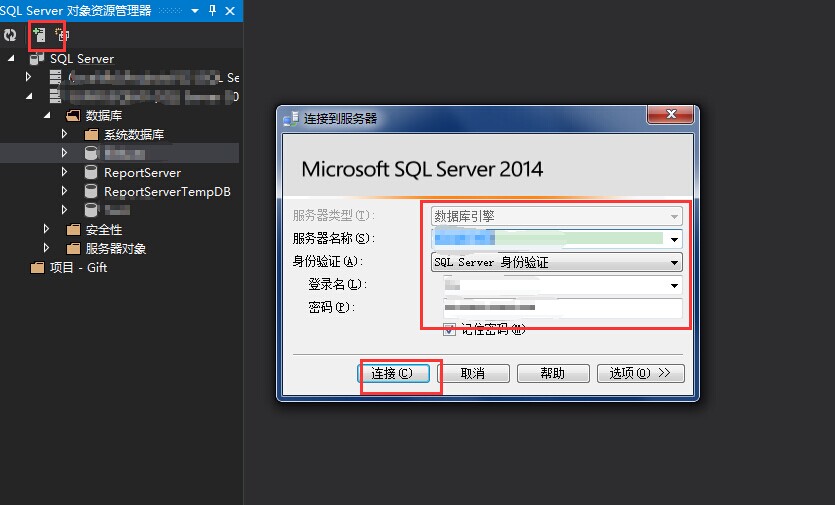The image size is (835, 505).
Task: Click the 连接 button
Action: pos(392,373)
